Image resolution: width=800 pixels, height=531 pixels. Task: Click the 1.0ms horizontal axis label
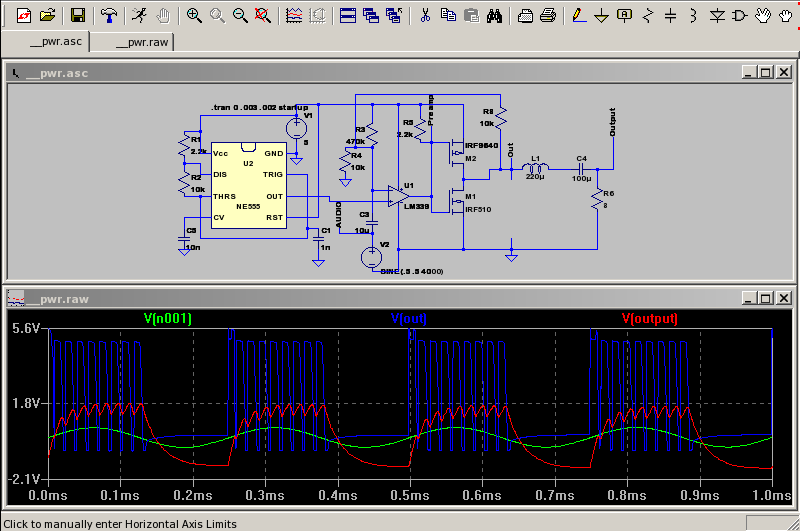tap(772, 495)
